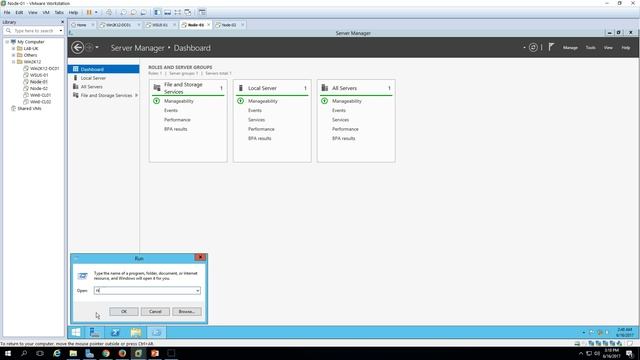Switch to the WSUS-01 VM tab
The width and height of the screenshot is (640, 360).
tap(160, 25)
